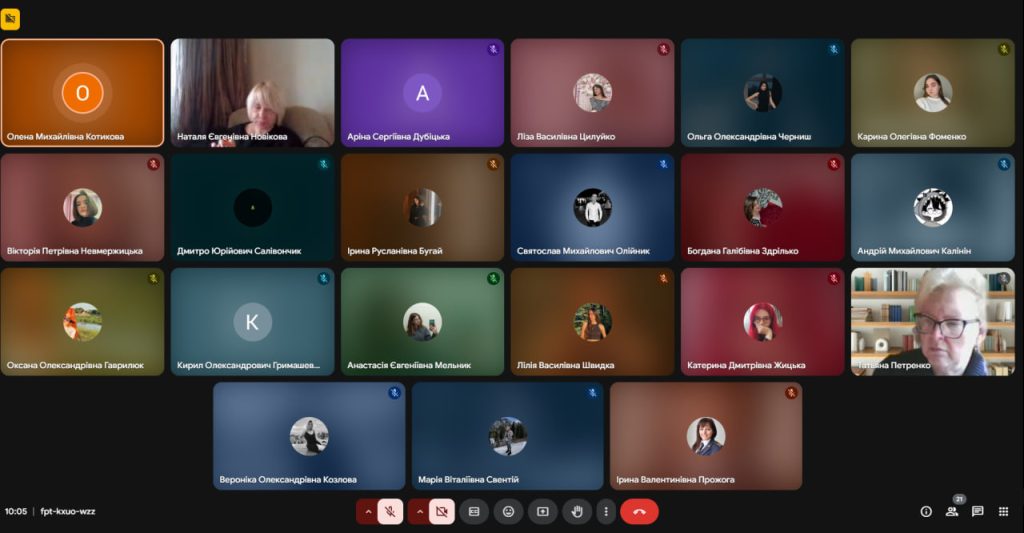This screenshot has height=533, width=1024.
Task: Click the red Leave call button
Action: coord(639,511)
